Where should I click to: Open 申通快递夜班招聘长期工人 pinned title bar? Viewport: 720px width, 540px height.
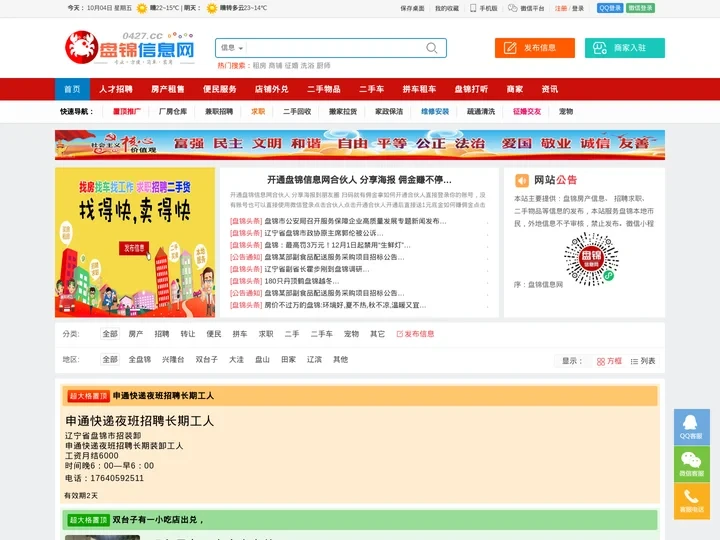pos(360,396)
